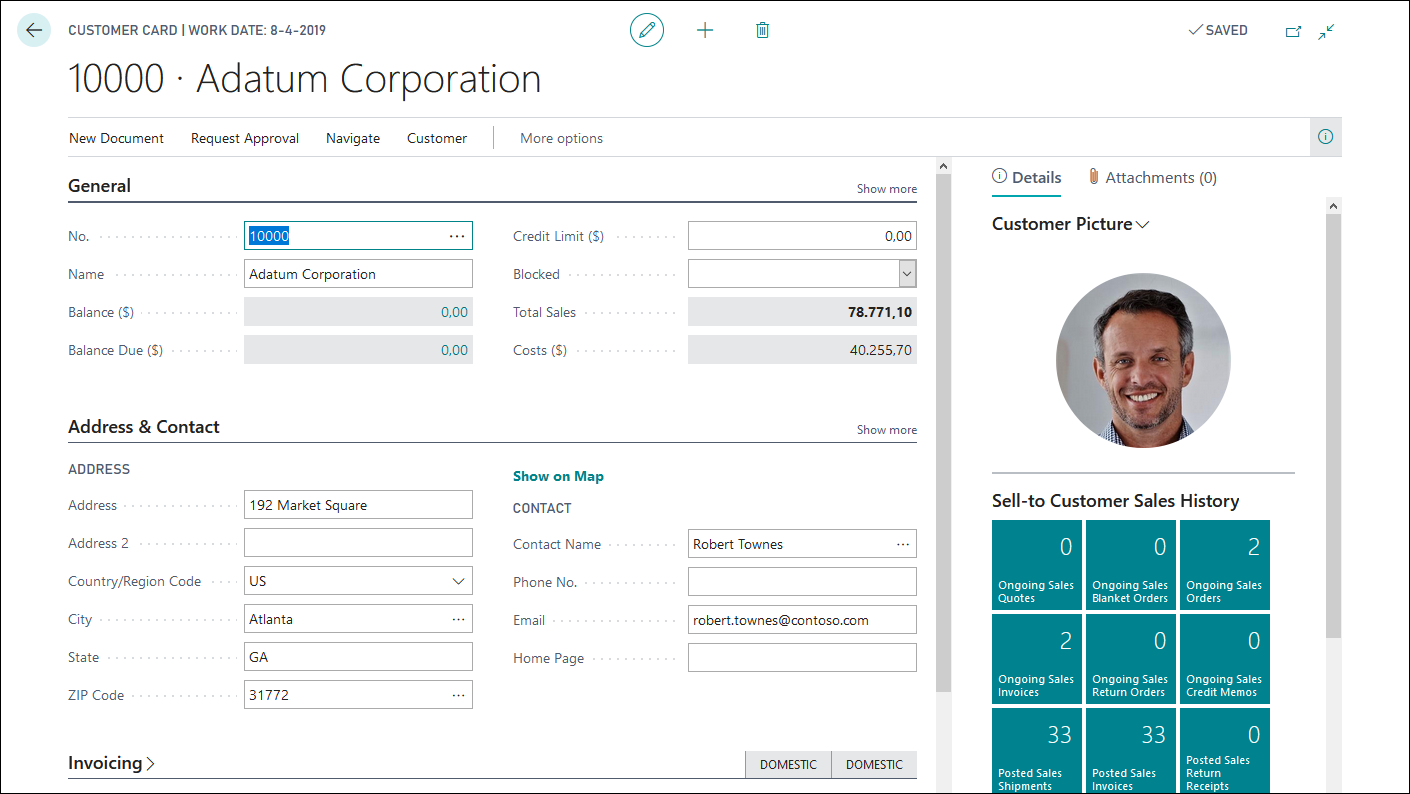The image size is (1410, 794).
Task: Open the Ongoing Sales Blanket Orders tile
Action: 1131,565
